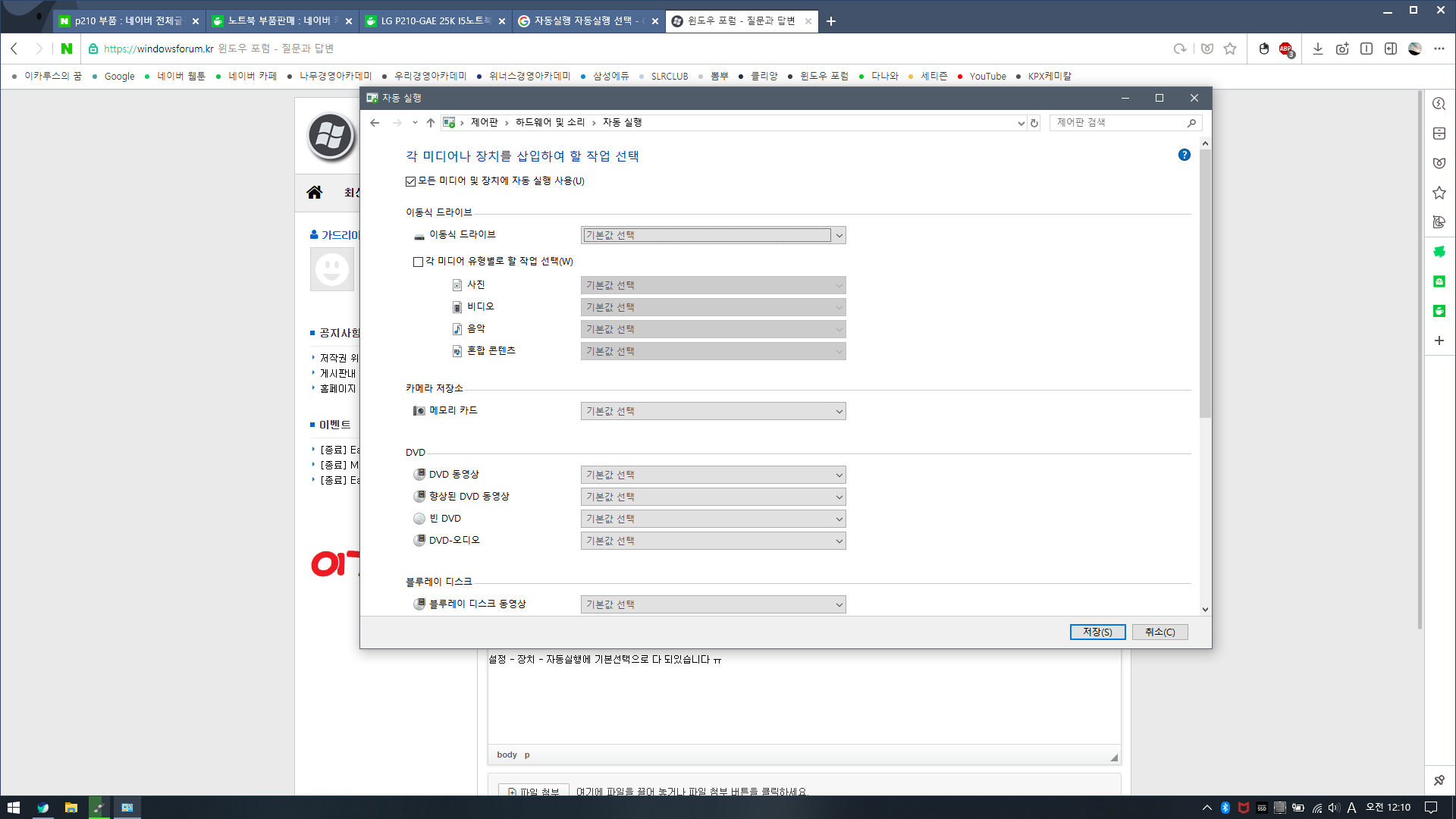
Task: Open the ABP adblock extension icon
Action: (1286, 49)
